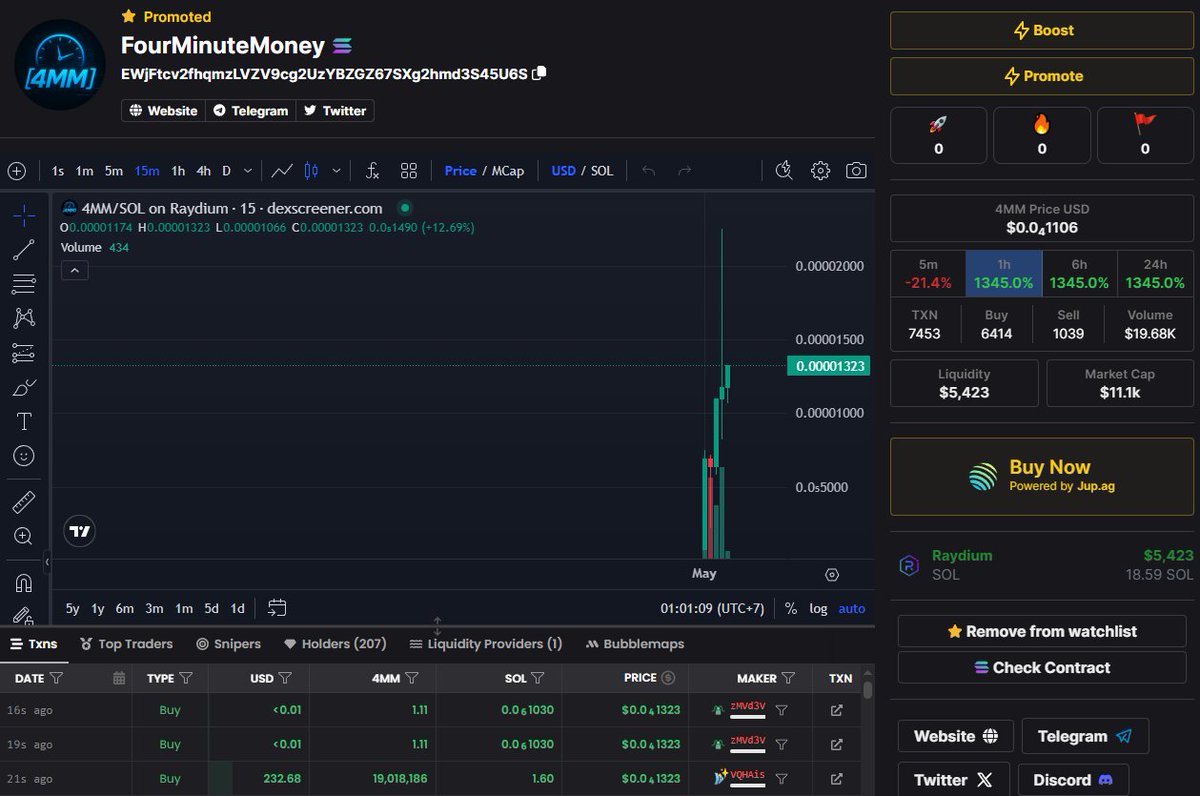The image size is (1200, 796).
Task: Click Remove from watchlist
Action: [1042, 631]
